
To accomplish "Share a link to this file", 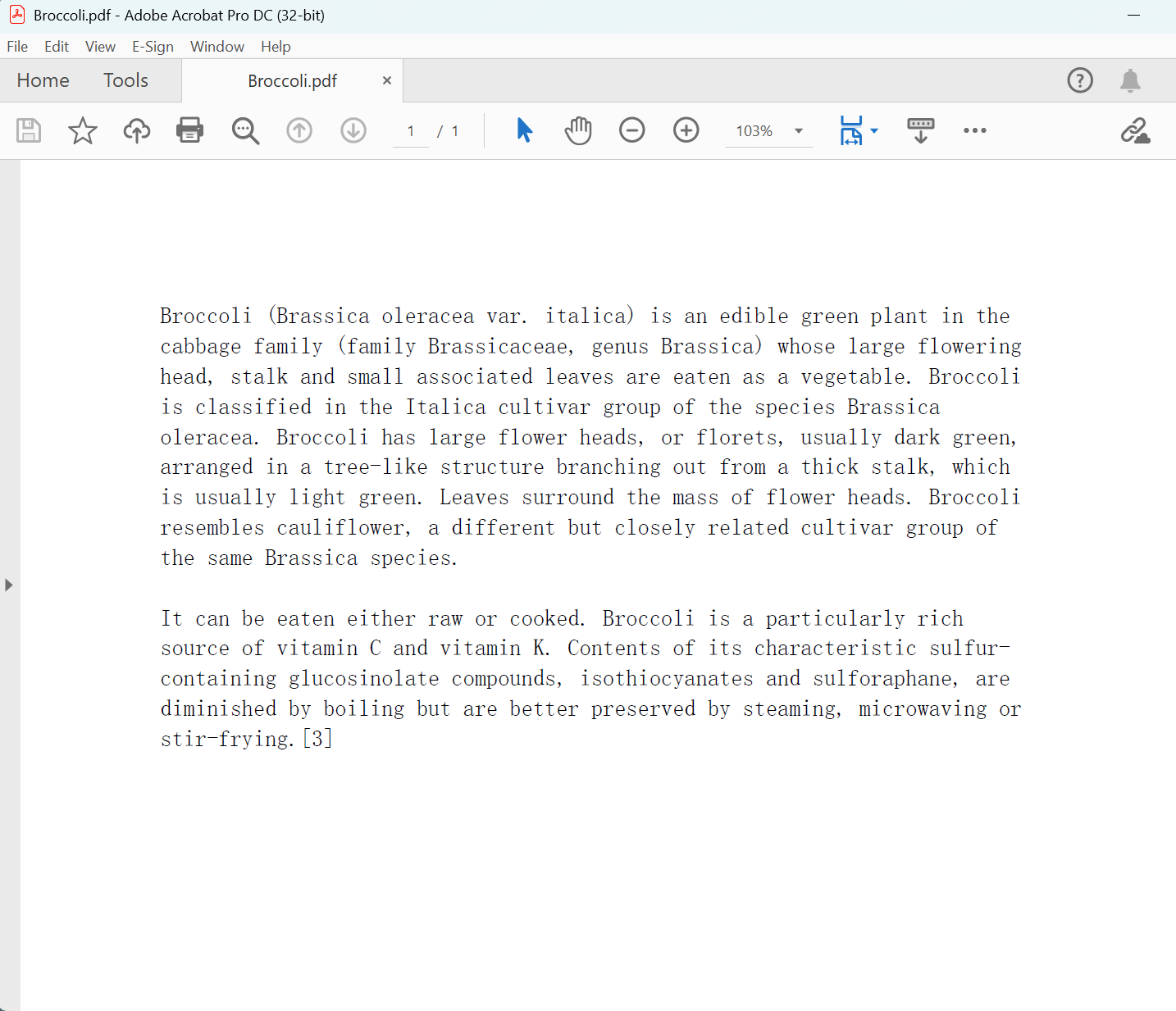I will (x=1136, y=130).
